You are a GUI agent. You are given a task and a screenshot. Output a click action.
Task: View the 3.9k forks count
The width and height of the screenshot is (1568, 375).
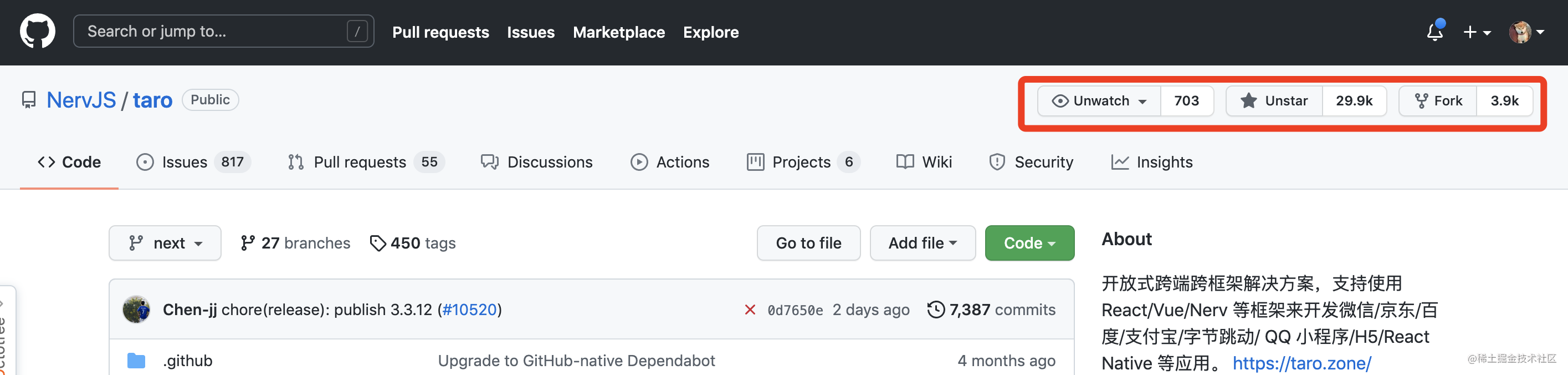coord(1504,100)
